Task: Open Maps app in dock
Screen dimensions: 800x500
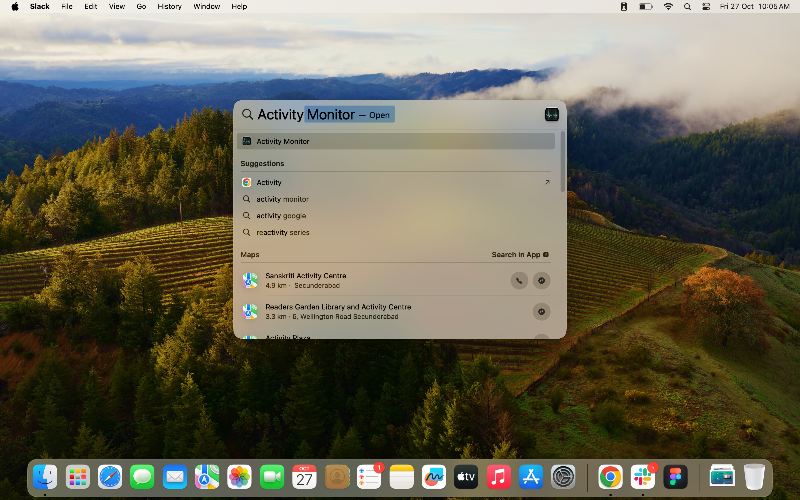Action: pyautogui.click(x=207, y=477)
